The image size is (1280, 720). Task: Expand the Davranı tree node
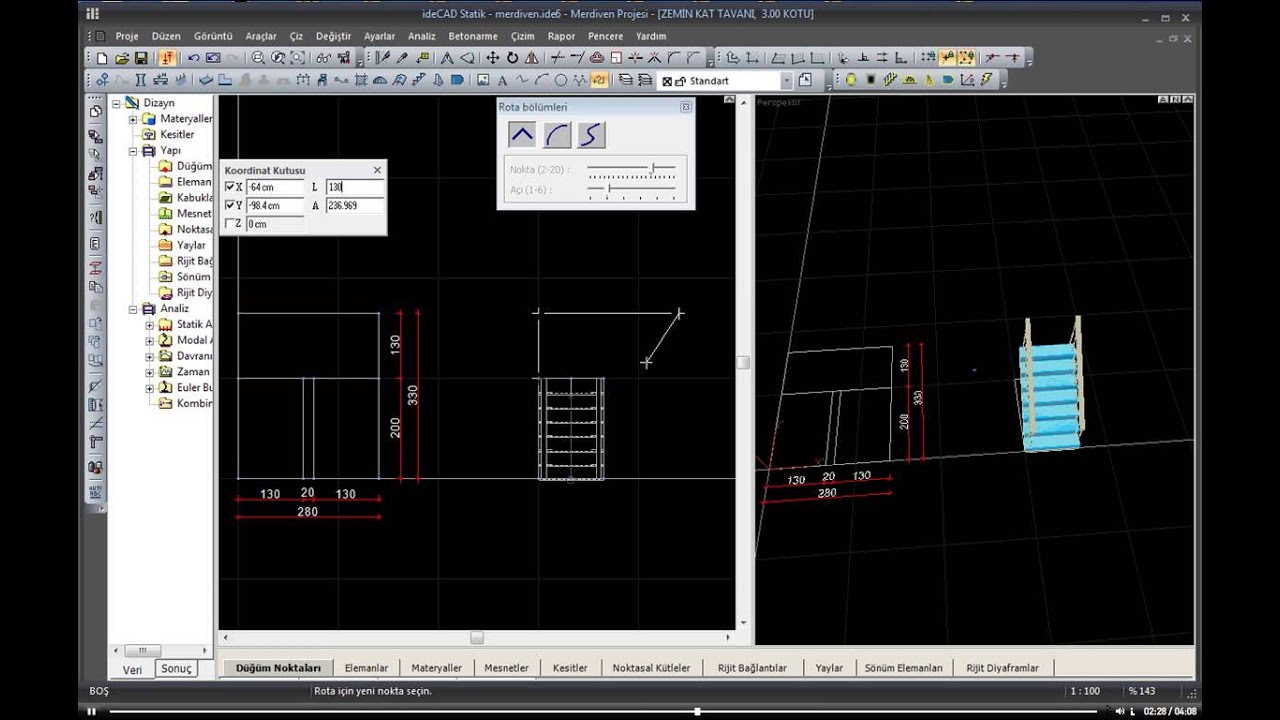click(x=149, y=356)
